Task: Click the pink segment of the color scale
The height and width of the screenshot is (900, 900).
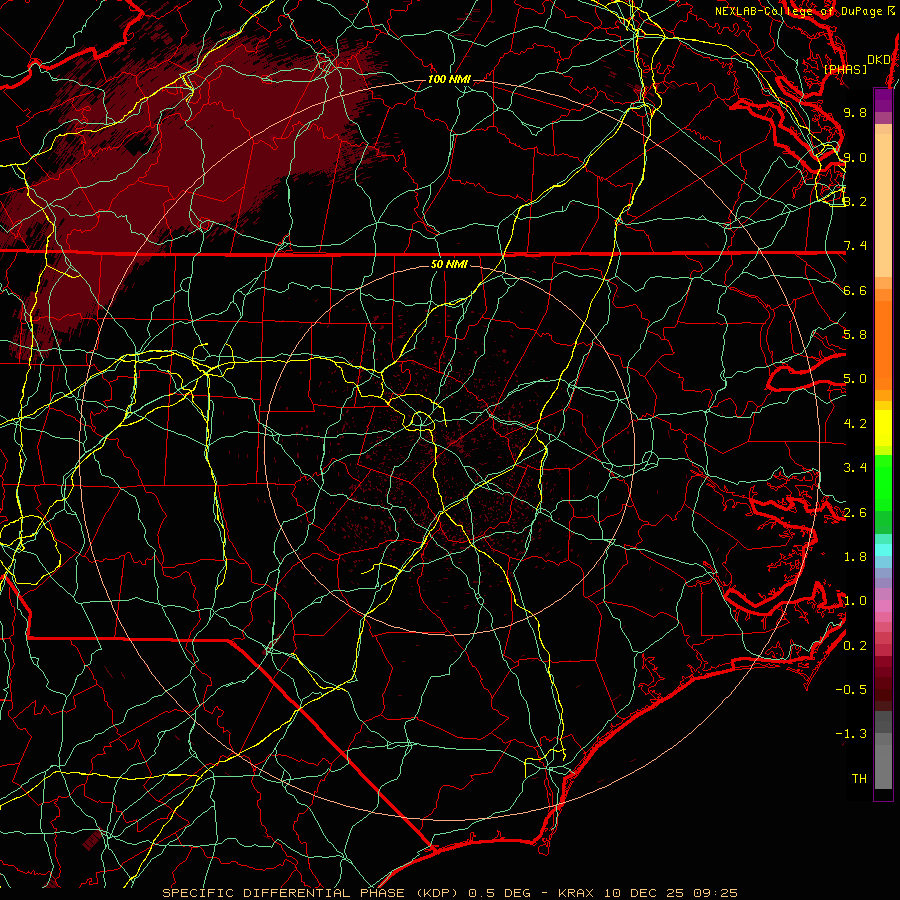Action: [883, 606]
